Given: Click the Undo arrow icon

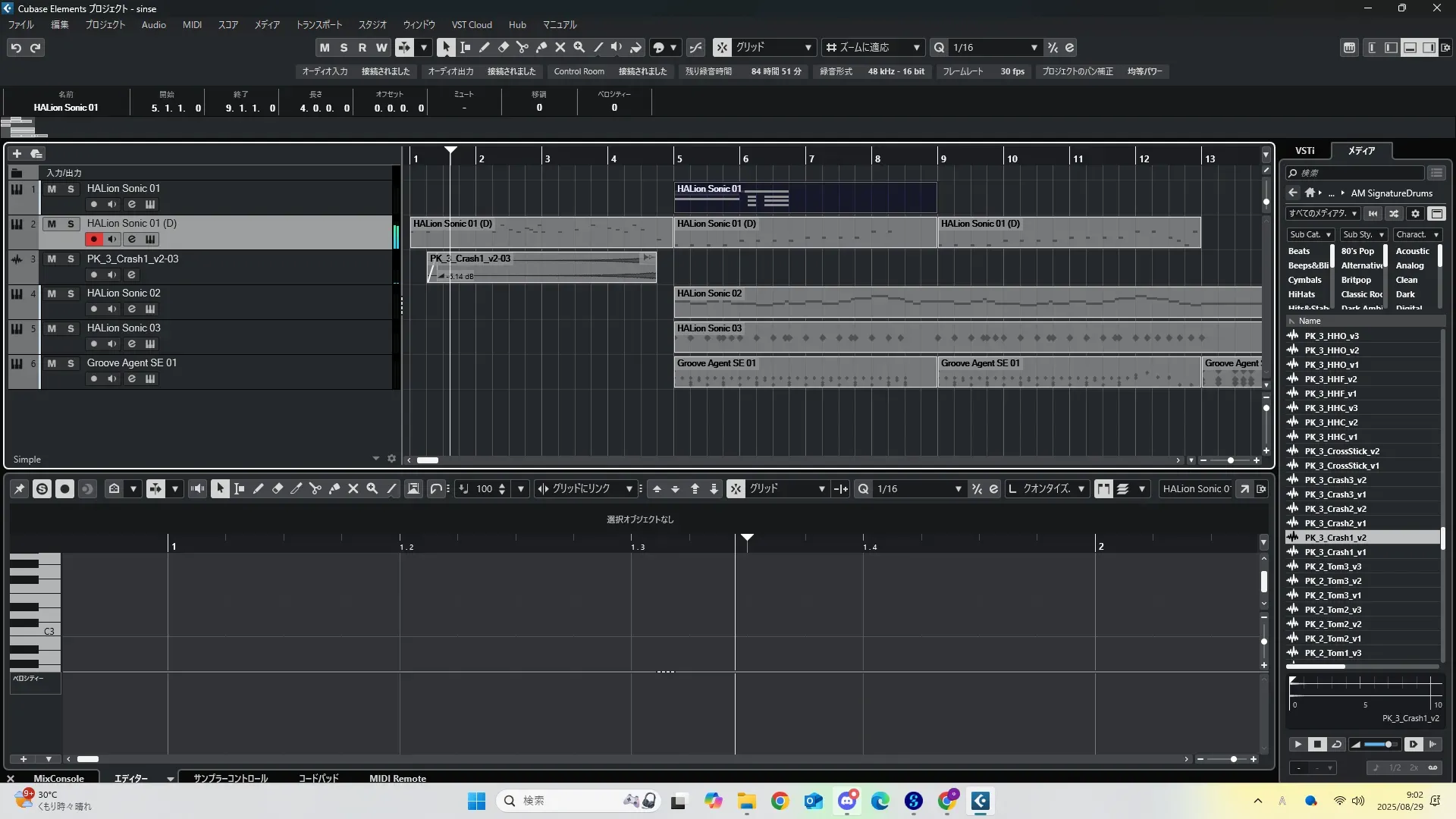Looking at the screenshot, I should click(x=16, y=48).
